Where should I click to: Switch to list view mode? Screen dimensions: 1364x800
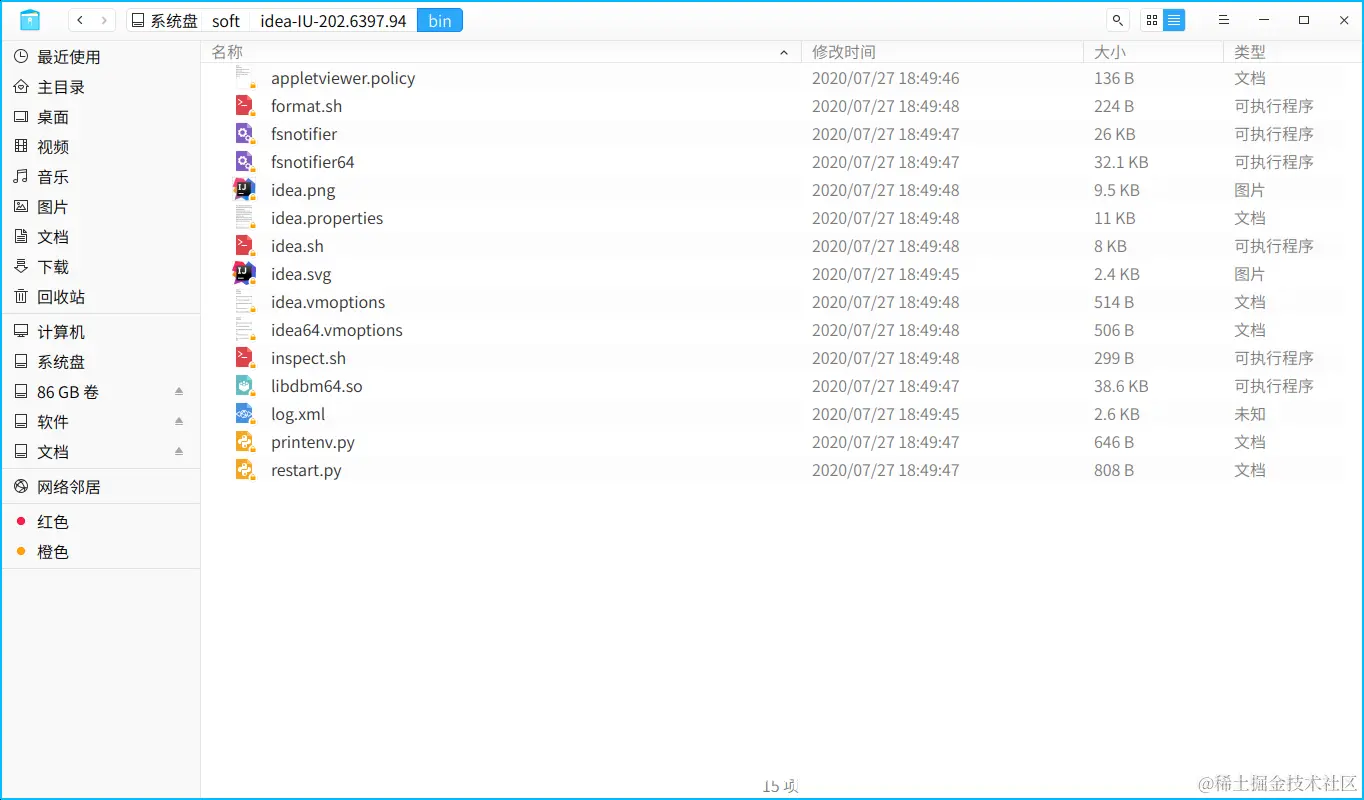click(x=1174, y=20)
